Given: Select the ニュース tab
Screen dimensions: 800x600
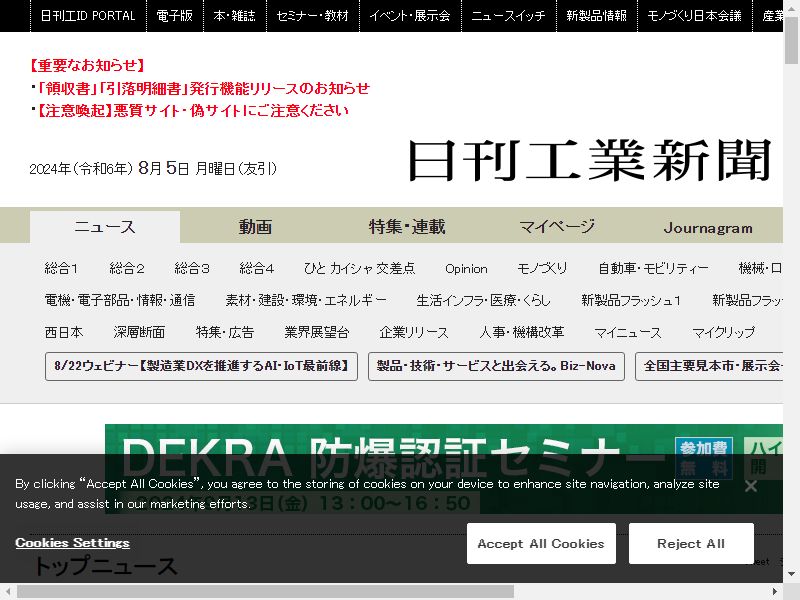Looking at the screenshot, I should pos(105,227).
